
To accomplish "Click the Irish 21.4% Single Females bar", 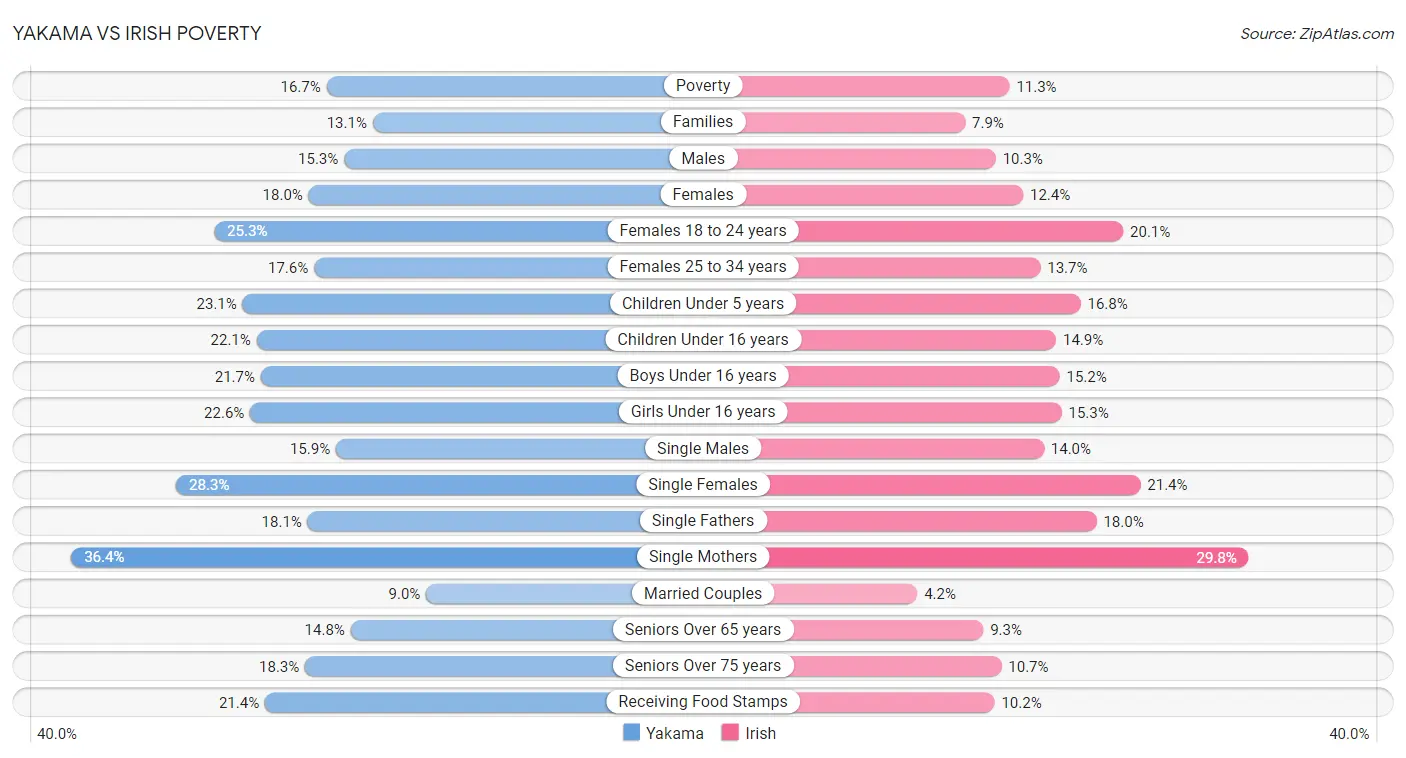I will click(922, 485).
